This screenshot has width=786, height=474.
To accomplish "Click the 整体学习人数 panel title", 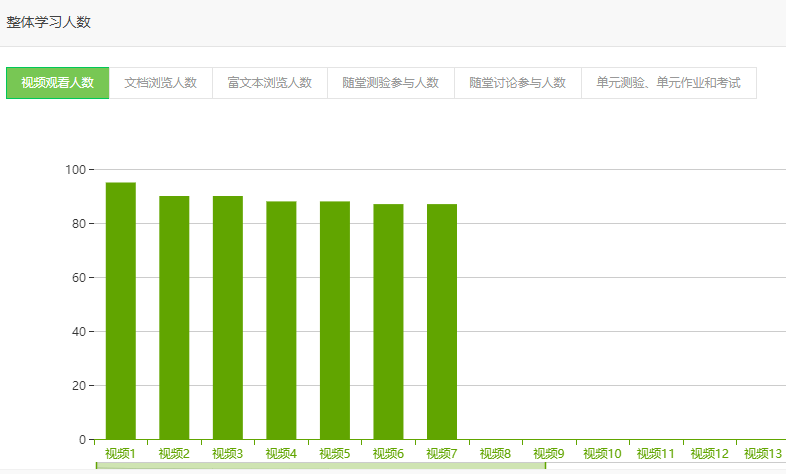I will (x=49, y=22).
